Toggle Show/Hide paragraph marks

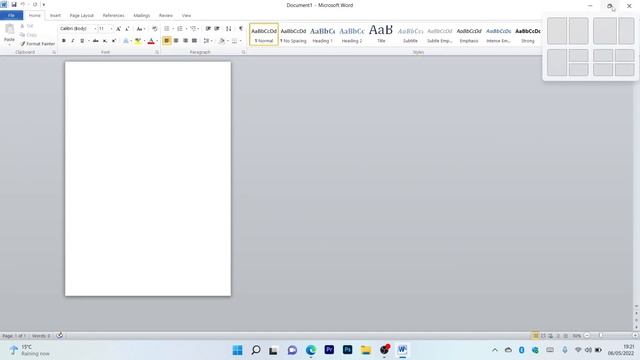tap(241, 29)
